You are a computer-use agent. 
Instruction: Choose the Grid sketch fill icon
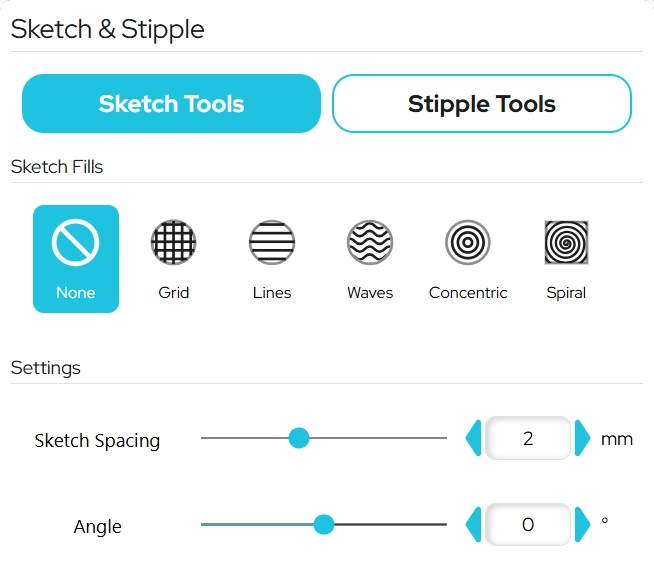(x=174, y=243)
